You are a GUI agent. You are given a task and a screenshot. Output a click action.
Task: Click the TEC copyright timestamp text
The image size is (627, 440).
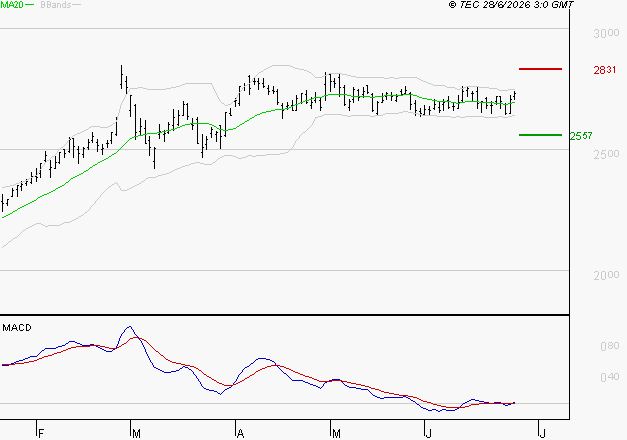[x=511, y=5]
